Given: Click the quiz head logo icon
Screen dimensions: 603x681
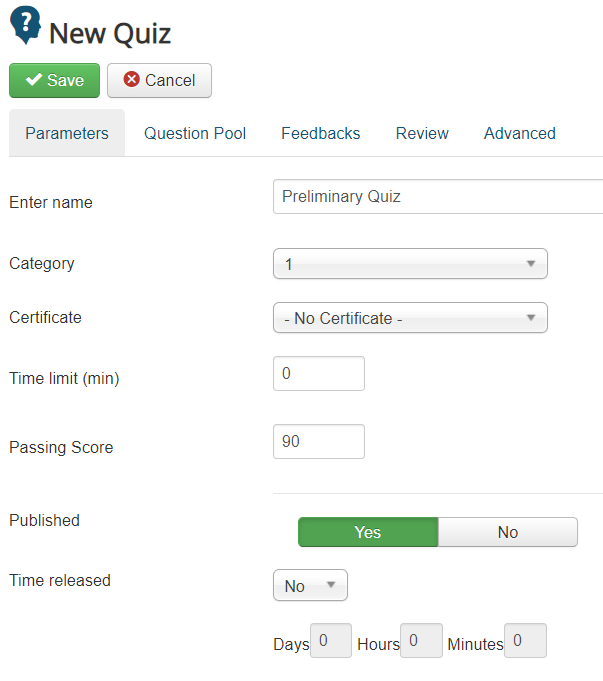Looking at the screenshot, I should click(25, 26).
